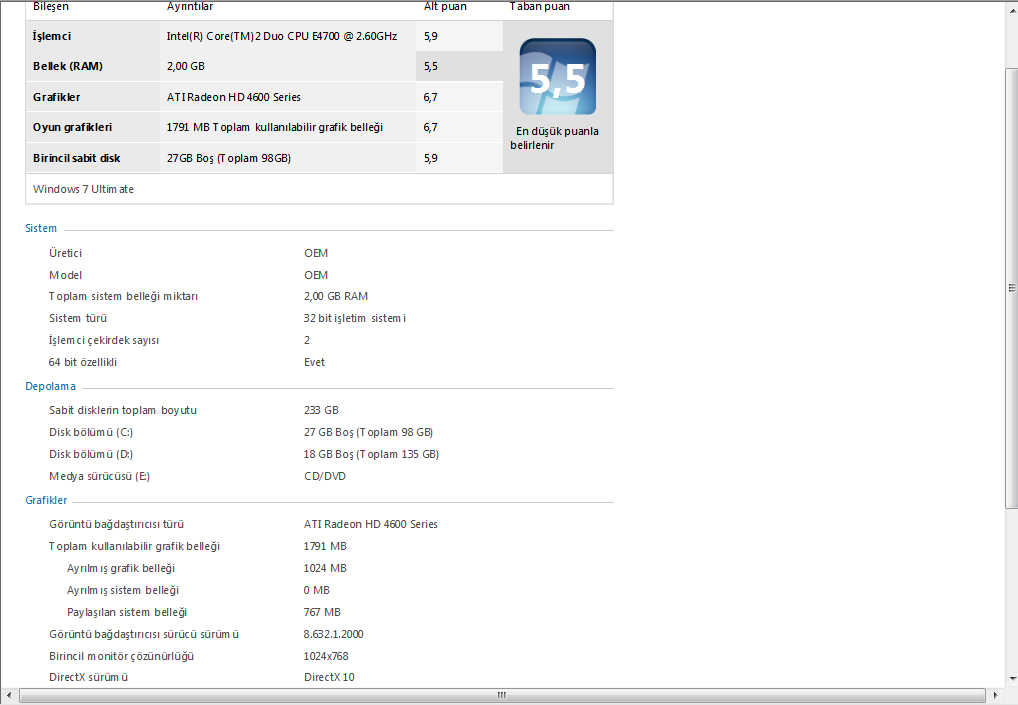Click "1791 MB Toplam kullanılabilir grafik belleği" table cell
The width and height of the screenshot is (1018, 705).
[275, 127]
